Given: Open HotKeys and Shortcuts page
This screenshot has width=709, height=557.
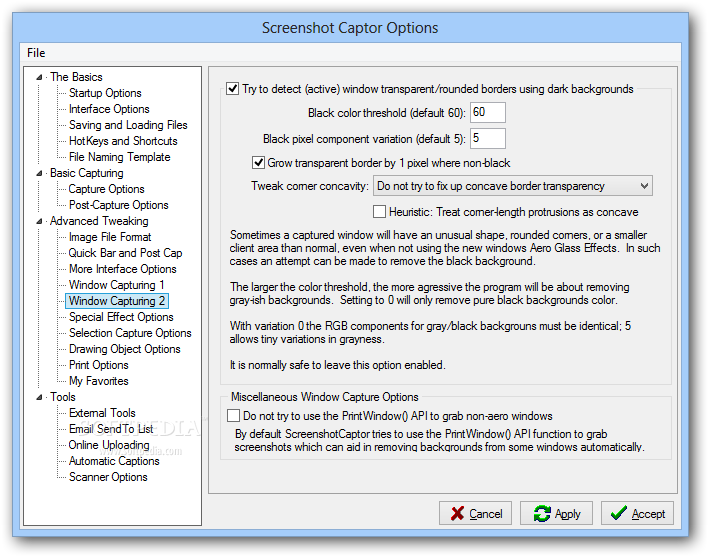Looking at the screenshot, I should (123, 141).
